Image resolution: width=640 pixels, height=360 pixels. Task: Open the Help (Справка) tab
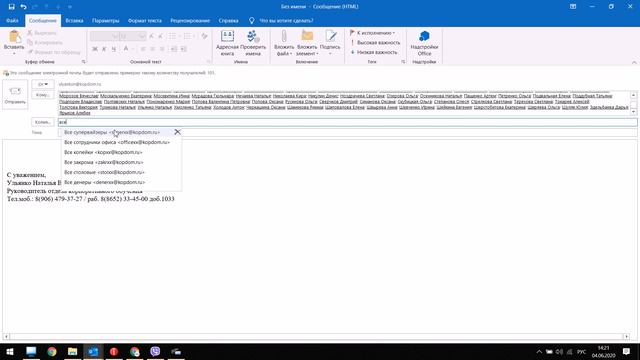click(x=228, y=20)
